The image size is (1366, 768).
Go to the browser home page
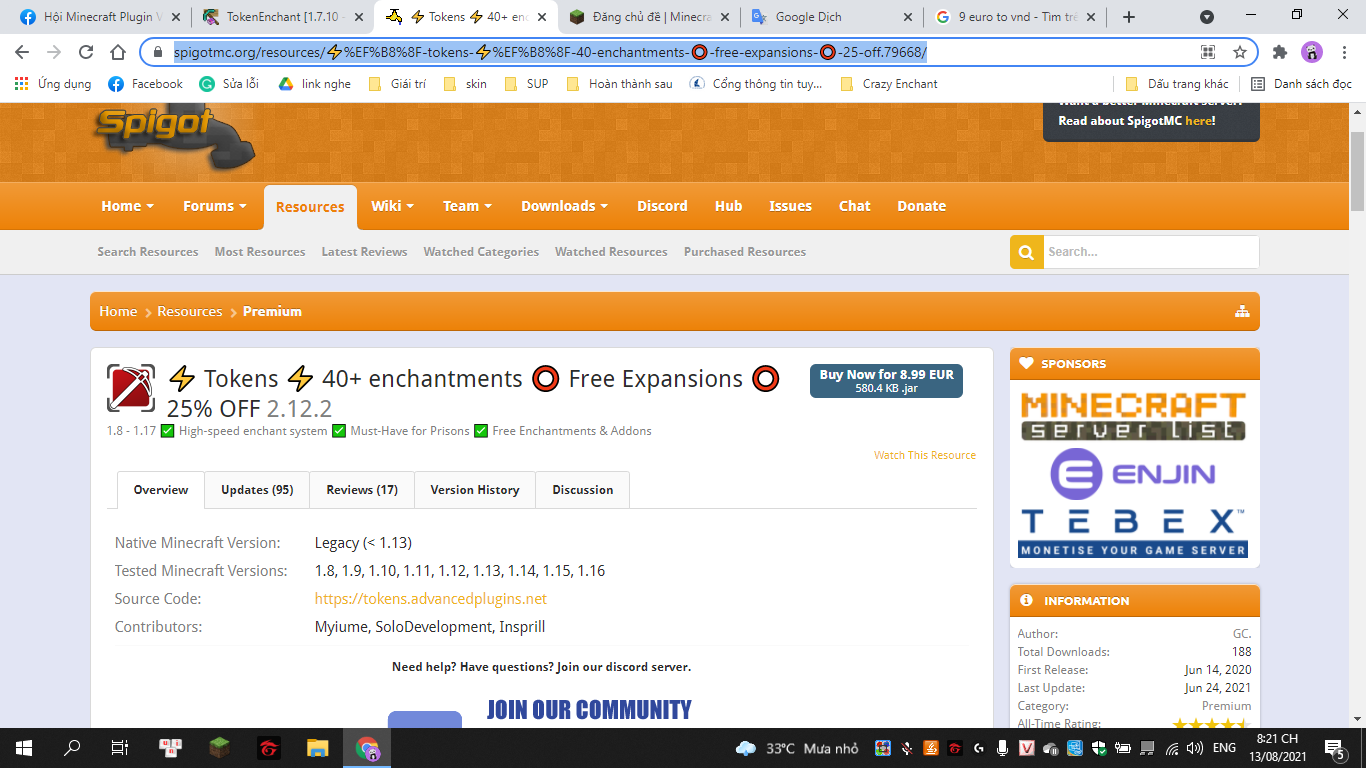point(118,52)
